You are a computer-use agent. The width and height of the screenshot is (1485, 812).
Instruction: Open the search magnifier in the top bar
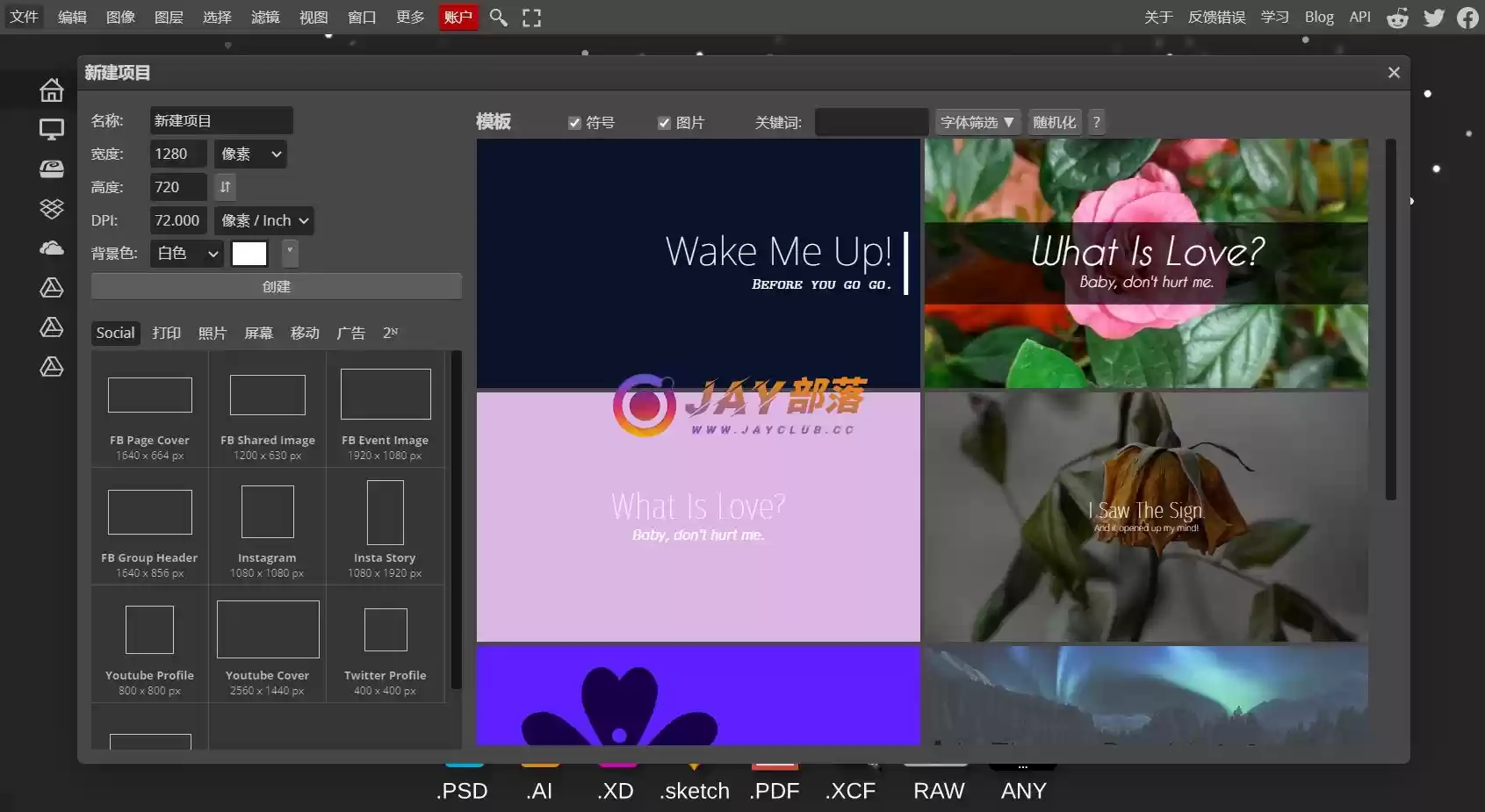pyautogui.click(x=498, y=18)
